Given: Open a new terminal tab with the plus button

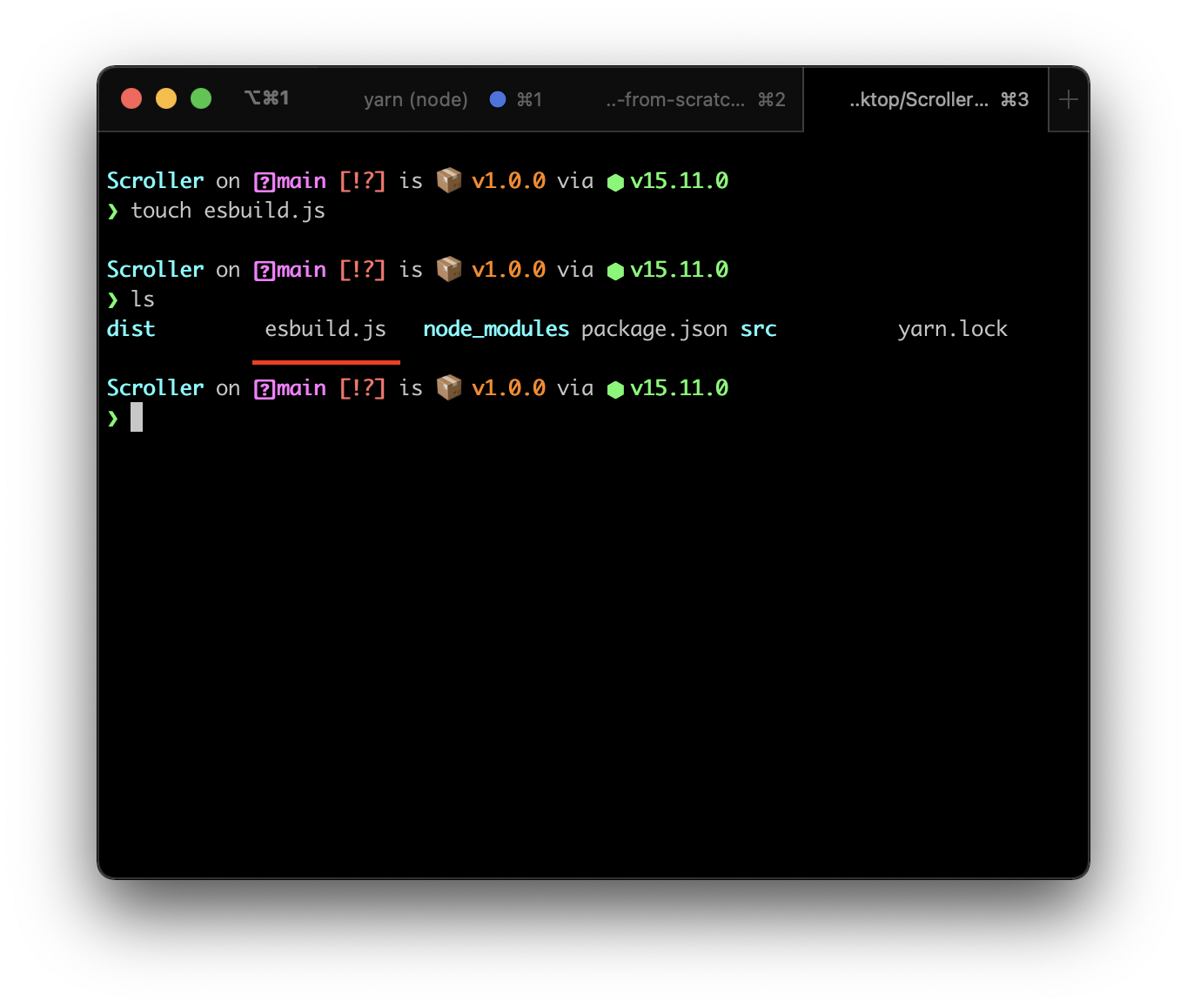Looking at the screenshot, I should point(1068,99).
